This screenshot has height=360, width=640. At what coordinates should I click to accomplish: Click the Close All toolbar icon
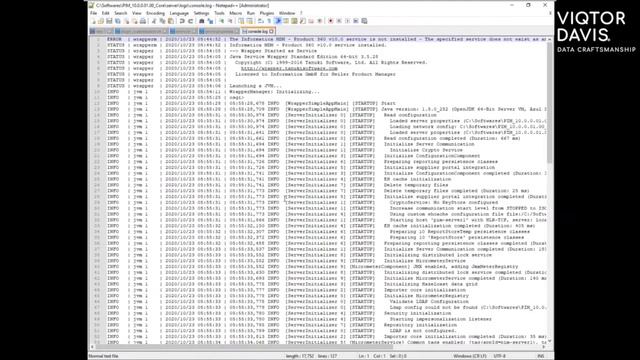[x=135, y=21]
